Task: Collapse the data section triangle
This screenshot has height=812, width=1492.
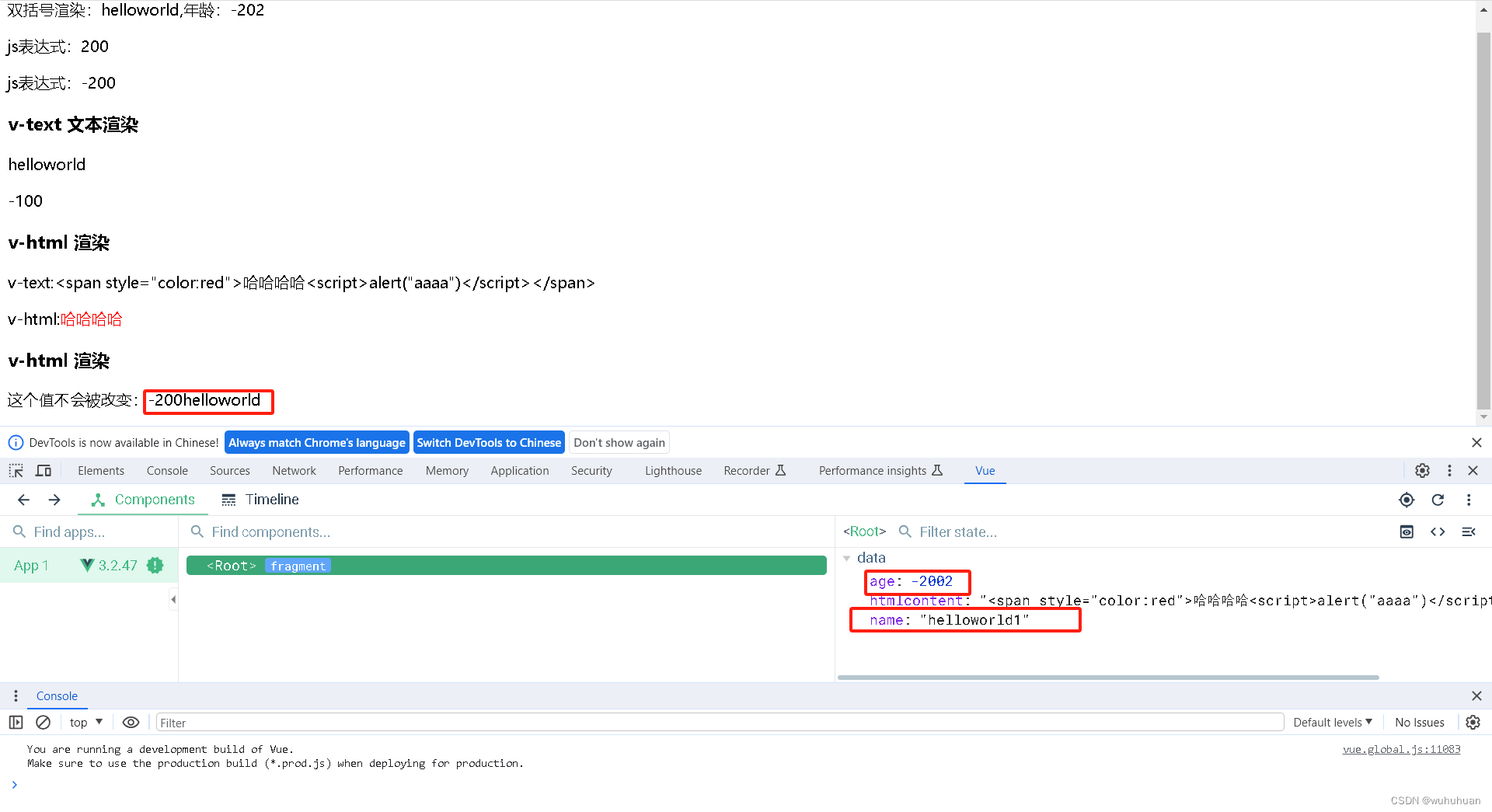Action: (847, 558)
